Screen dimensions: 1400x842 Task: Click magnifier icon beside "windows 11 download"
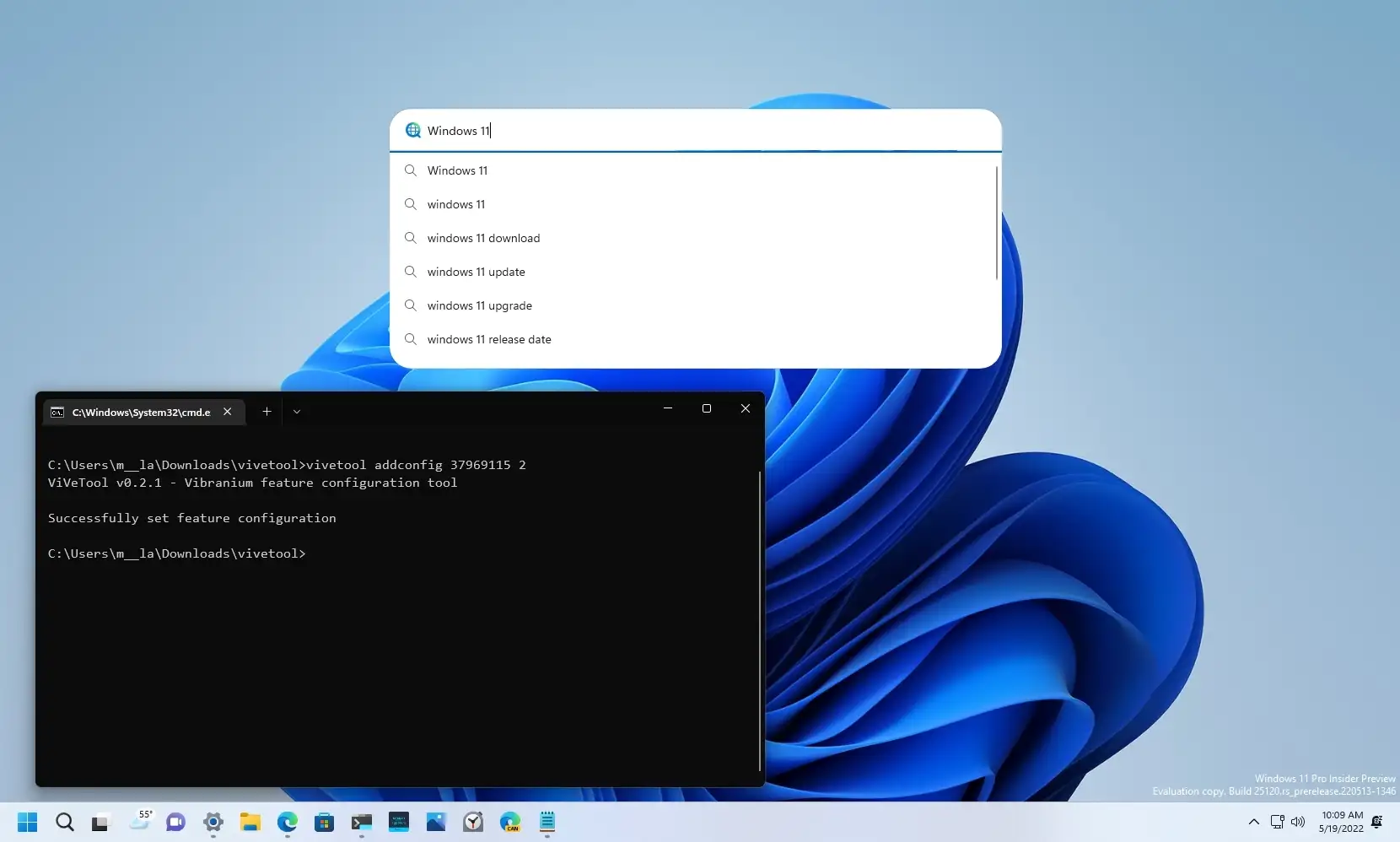pyautogui.click(x=411, y=238)
